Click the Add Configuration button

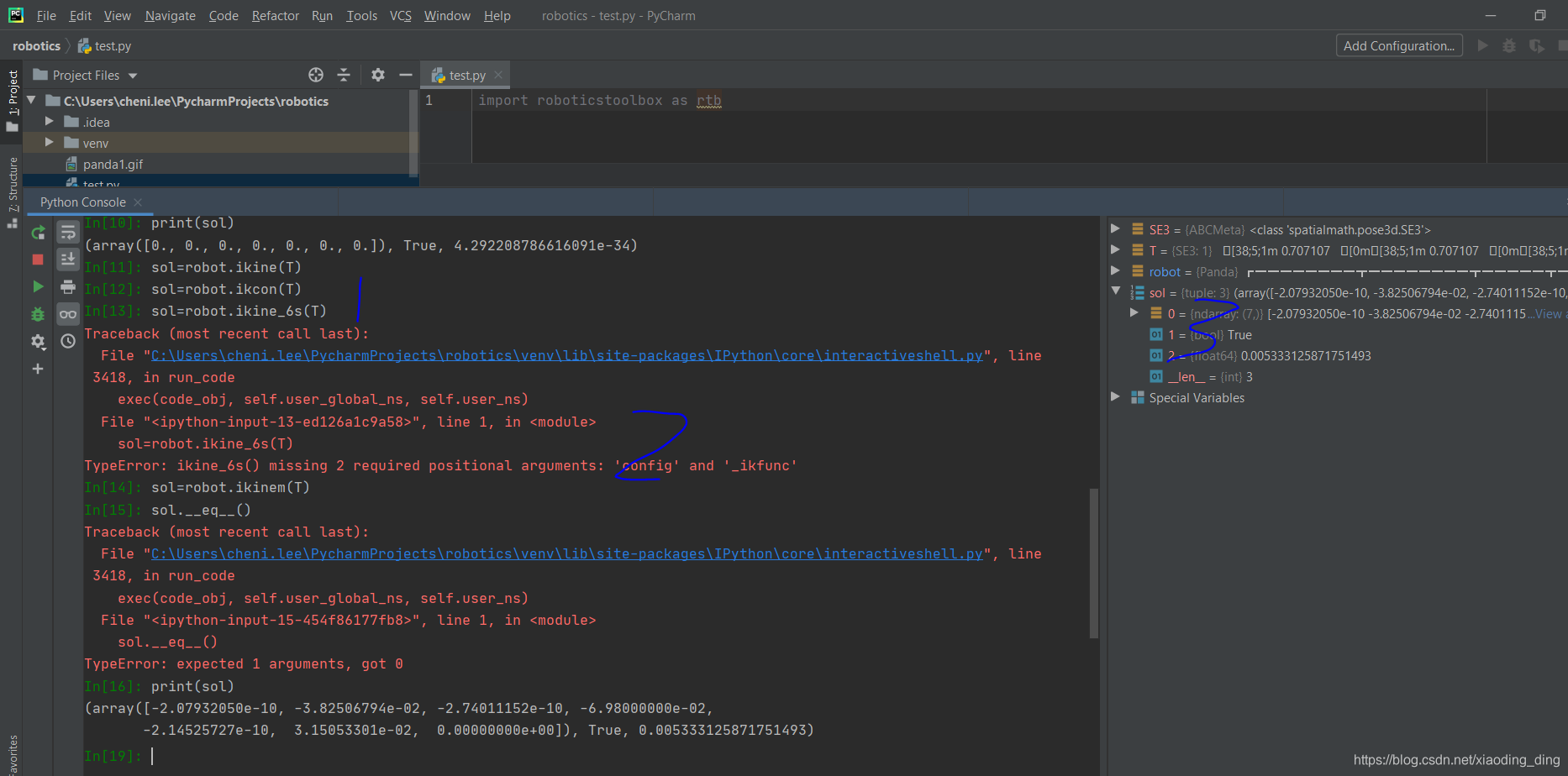point(1398,45)
